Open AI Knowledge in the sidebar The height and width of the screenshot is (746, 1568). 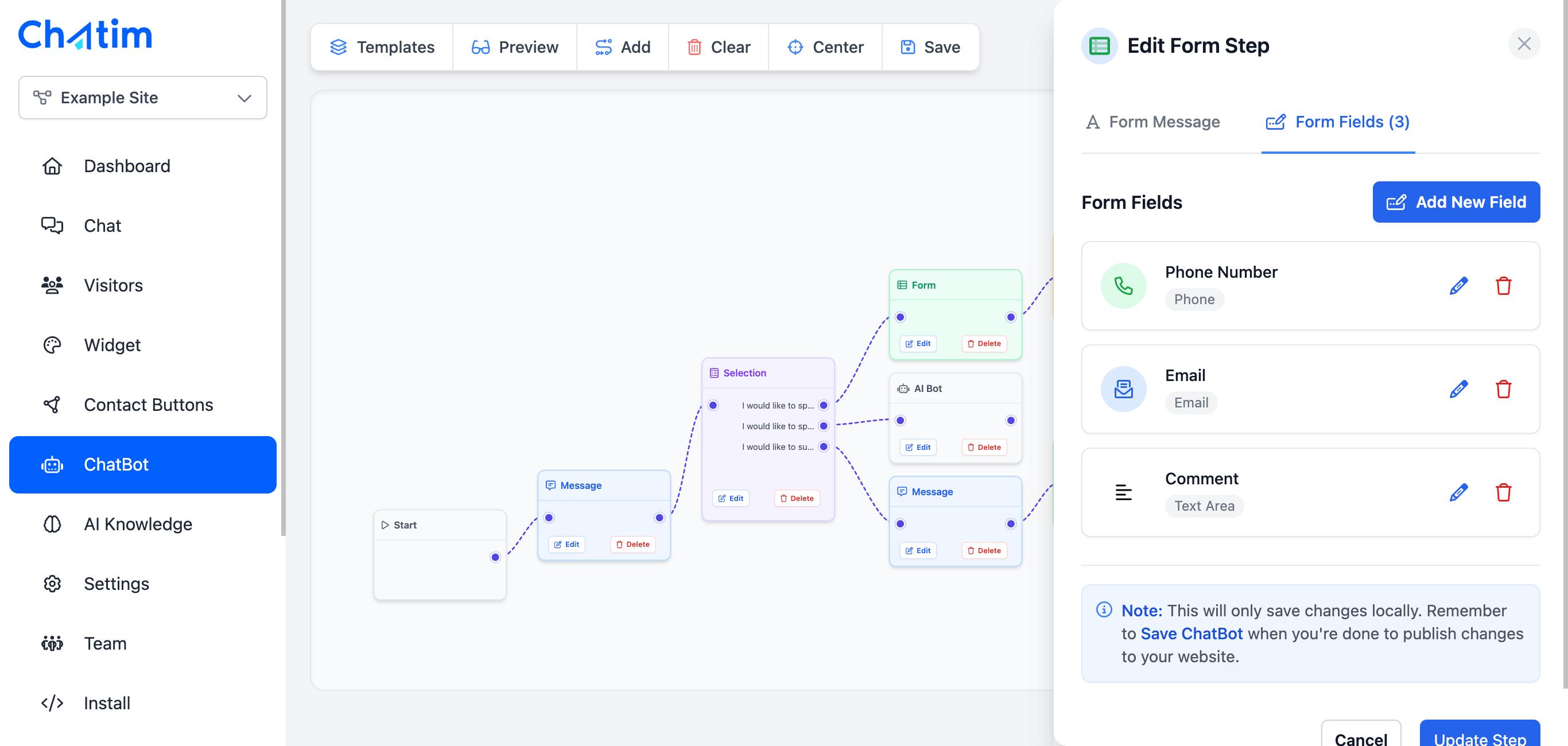click(x=138, y=524)
